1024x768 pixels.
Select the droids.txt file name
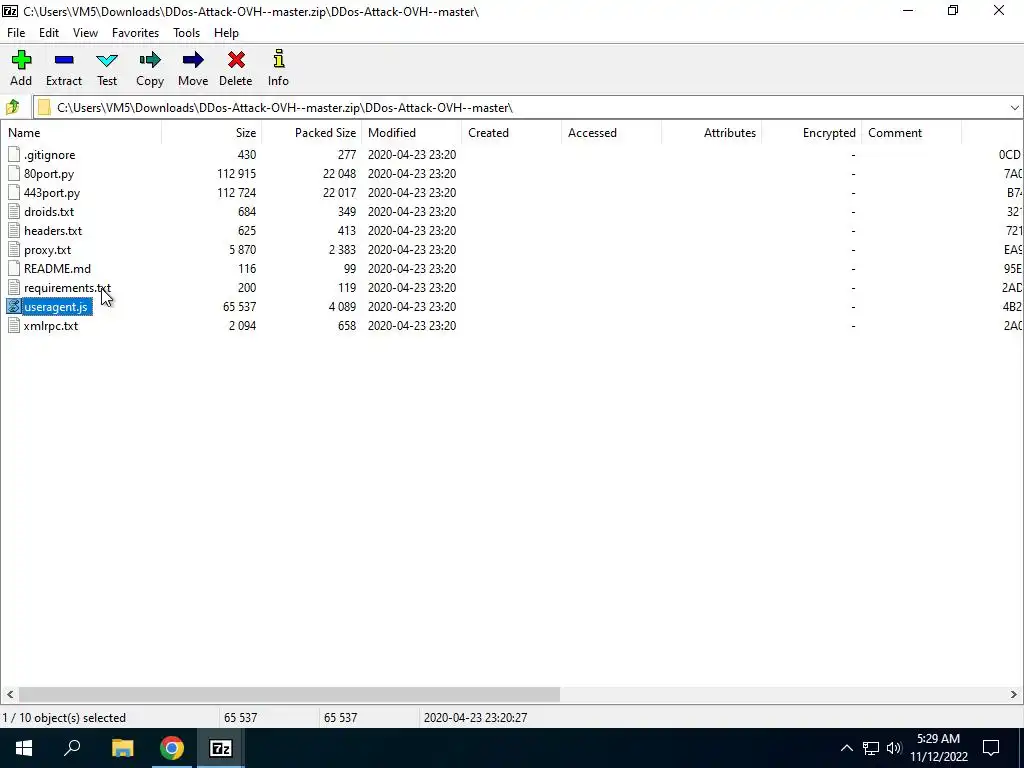(x=49, y=212)
